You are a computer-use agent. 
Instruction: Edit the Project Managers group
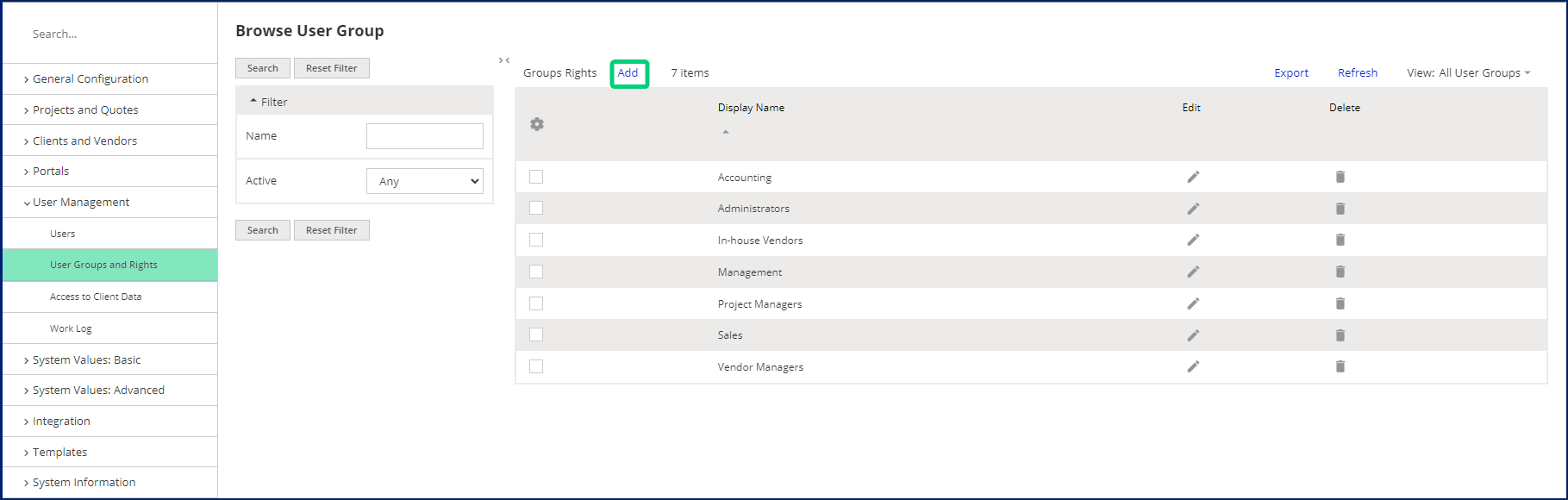1193,303
